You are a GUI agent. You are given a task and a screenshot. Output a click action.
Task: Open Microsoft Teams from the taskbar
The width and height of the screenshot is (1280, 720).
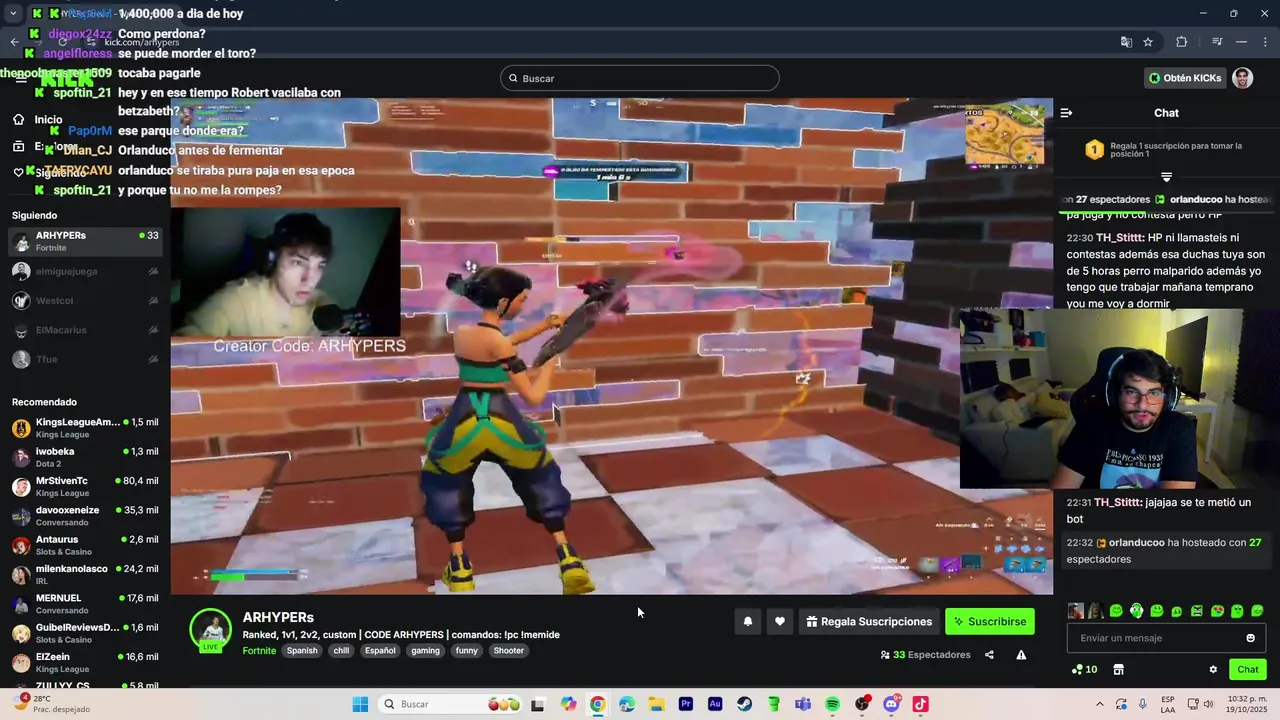803,704
